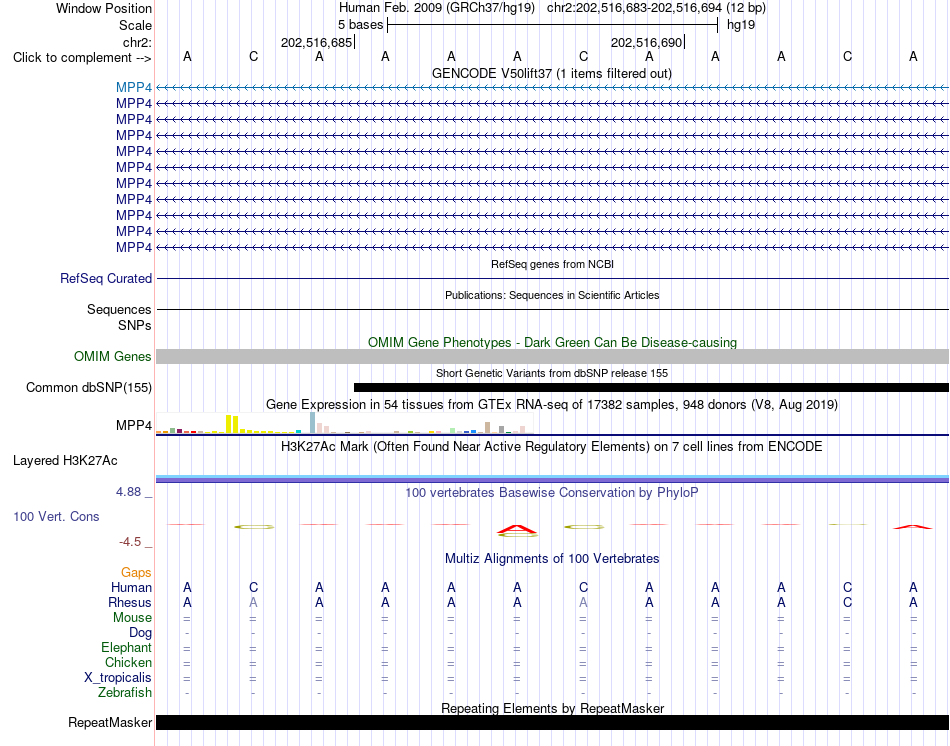This screenshot has width=950, height=746.
Task: Click the Sequences track label
Action: pyautogui.click(x=119, y=310)
